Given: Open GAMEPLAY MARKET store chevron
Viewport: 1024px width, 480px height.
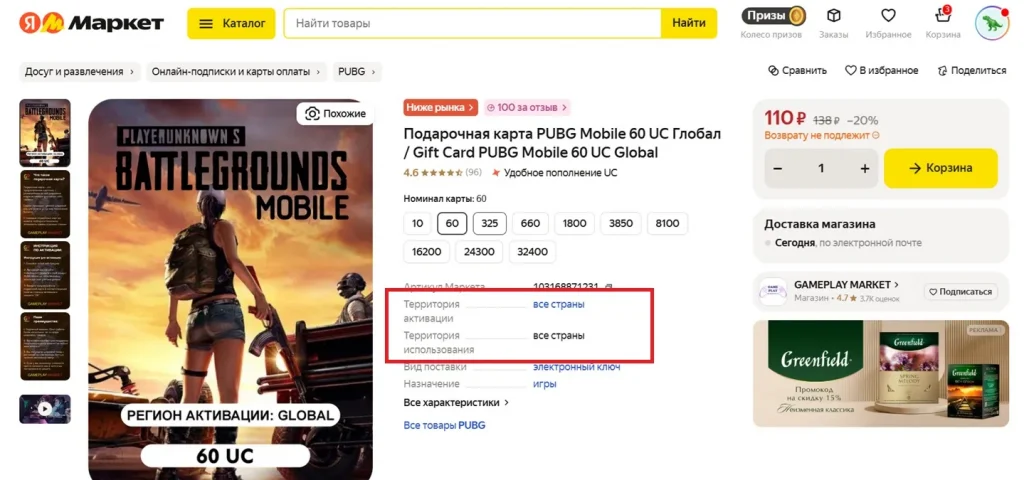Looking at the screenshot, I should [x=896, y=285].
